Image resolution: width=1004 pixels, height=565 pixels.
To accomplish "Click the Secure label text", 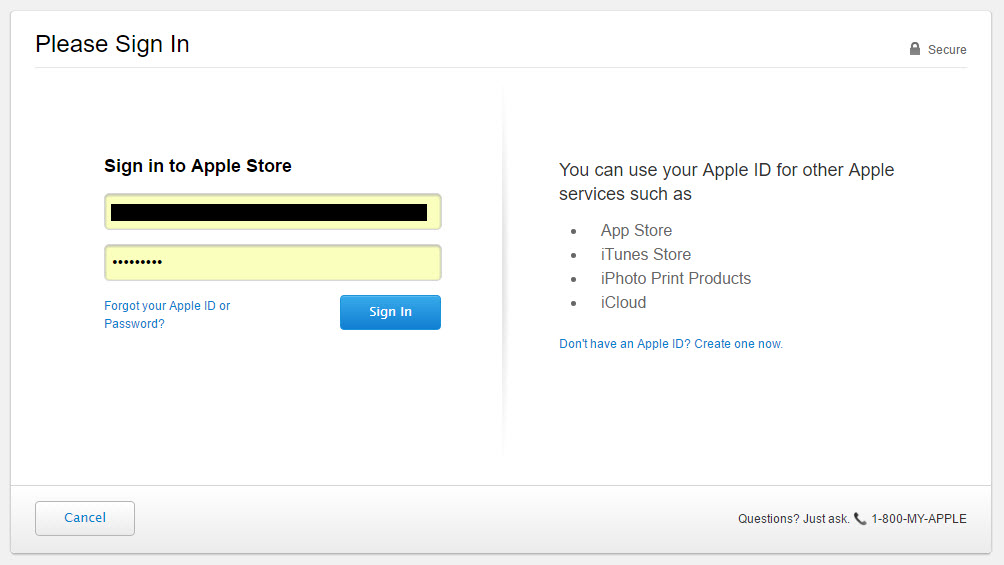I will 947,50.
